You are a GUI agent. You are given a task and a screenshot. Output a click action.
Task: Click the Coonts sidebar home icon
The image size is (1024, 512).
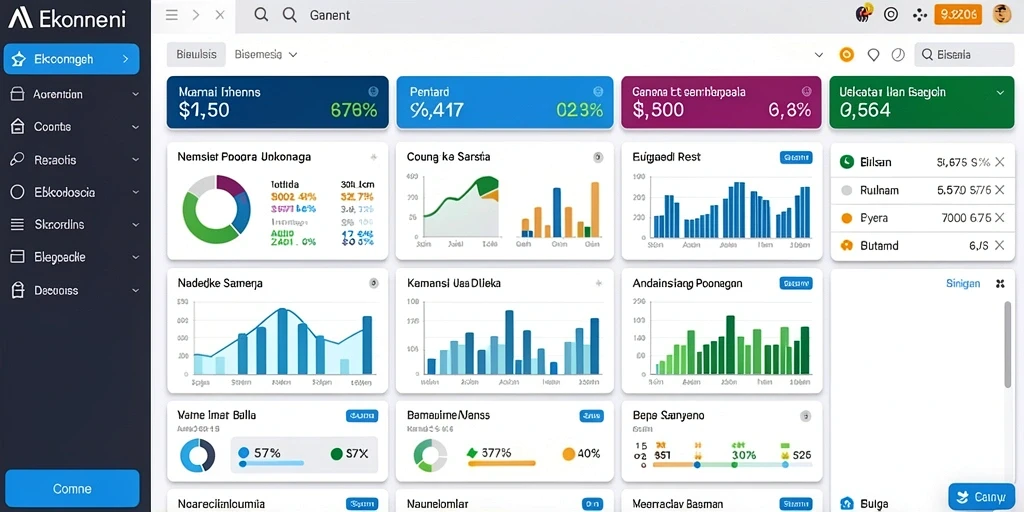click(18, 127)
